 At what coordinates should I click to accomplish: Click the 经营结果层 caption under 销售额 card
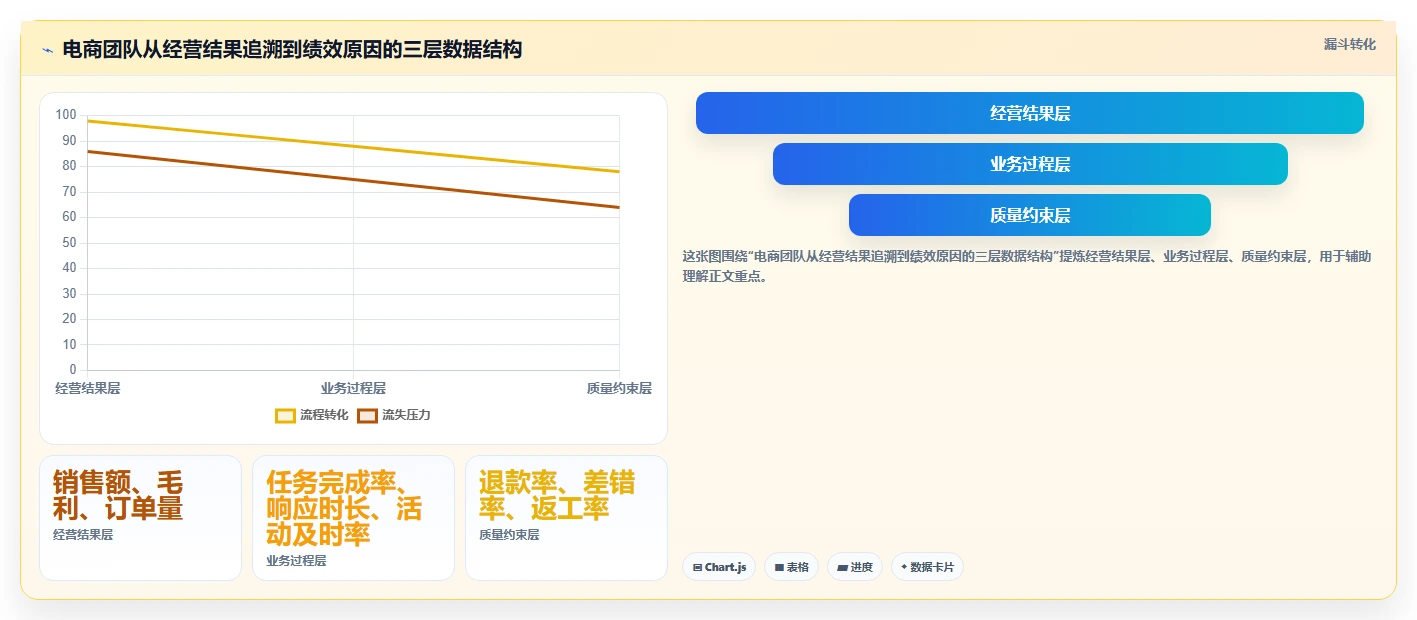[x=83, y=535]
